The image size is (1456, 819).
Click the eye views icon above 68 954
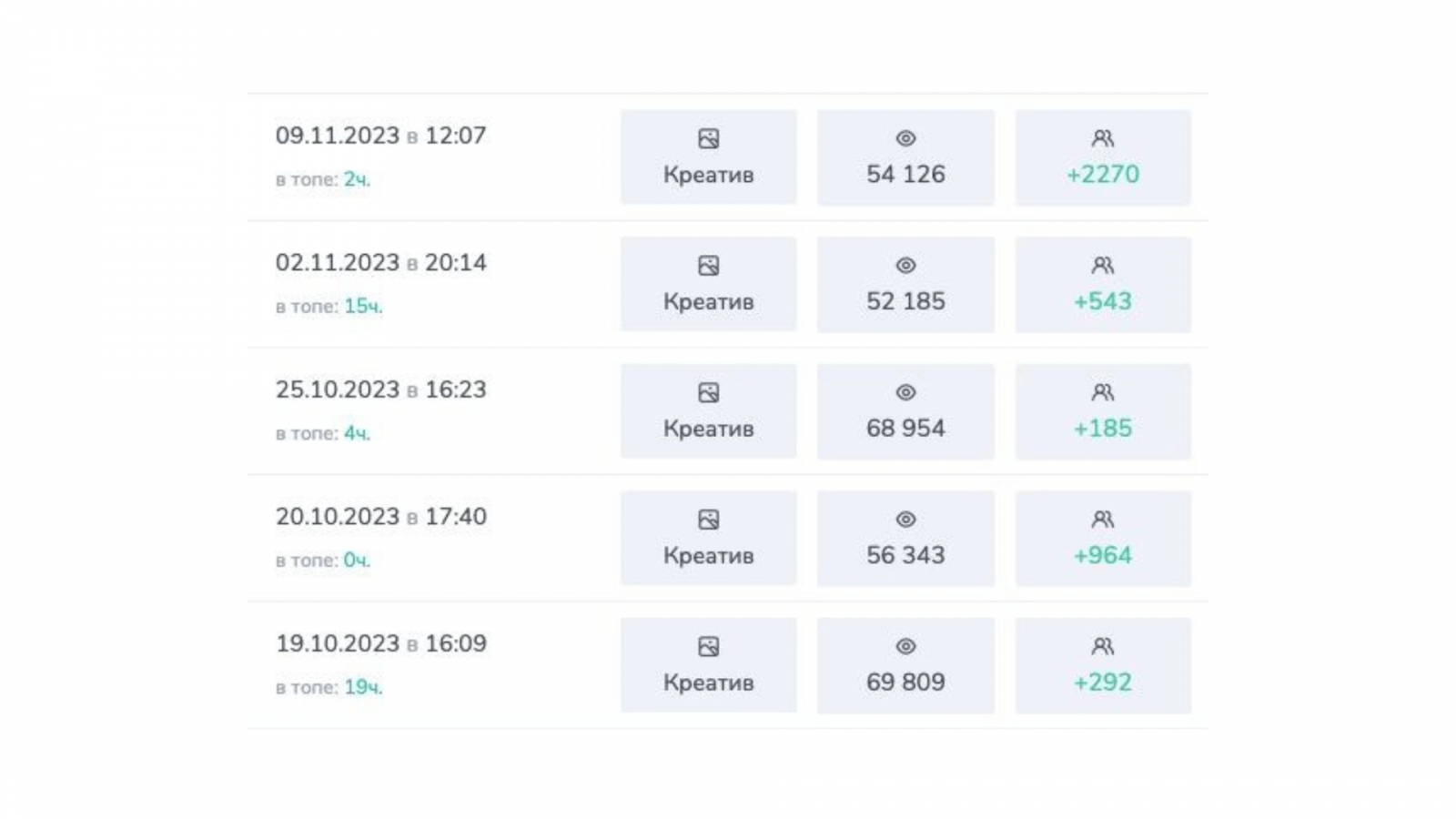905,392
